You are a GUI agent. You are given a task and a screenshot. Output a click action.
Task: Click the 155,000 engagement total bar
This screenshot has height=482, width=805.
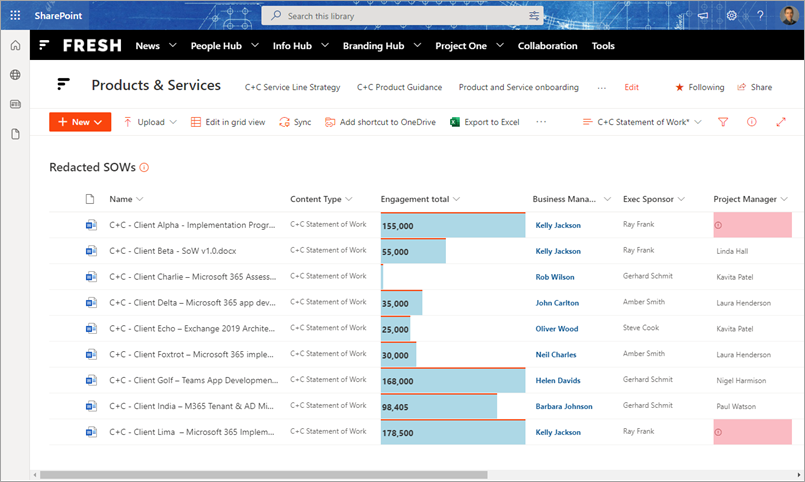tap(453, 225)
